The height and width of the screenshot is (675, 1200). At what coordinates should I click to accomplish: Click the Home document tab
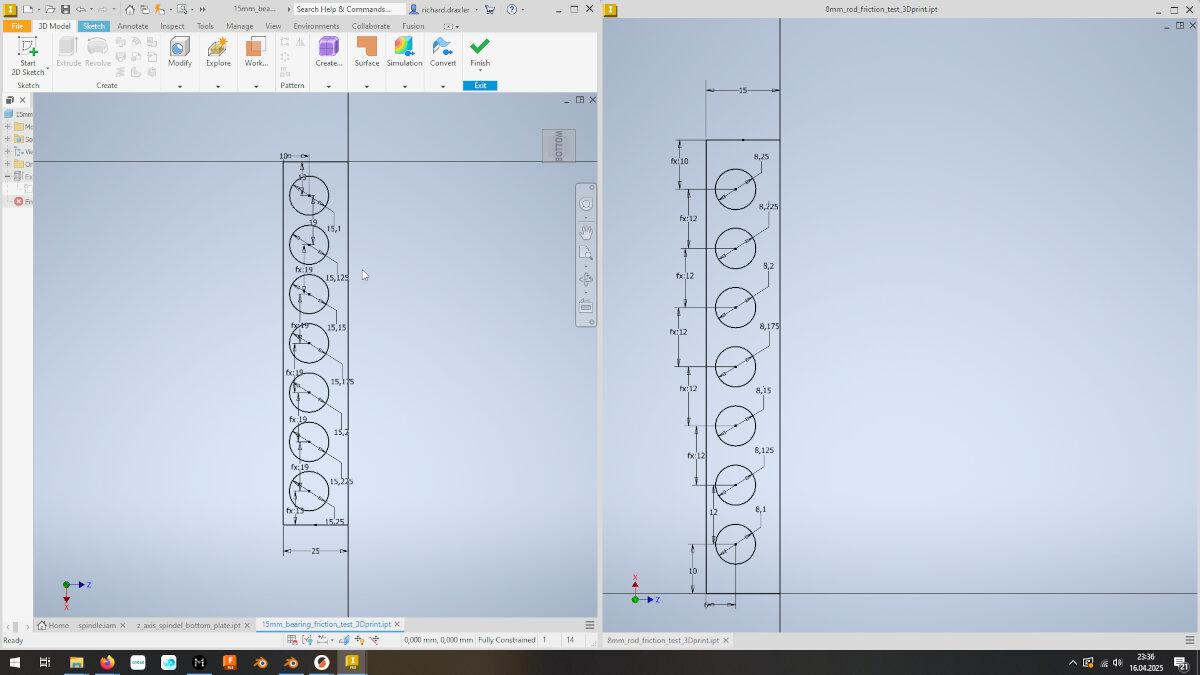tap(53, 625)
